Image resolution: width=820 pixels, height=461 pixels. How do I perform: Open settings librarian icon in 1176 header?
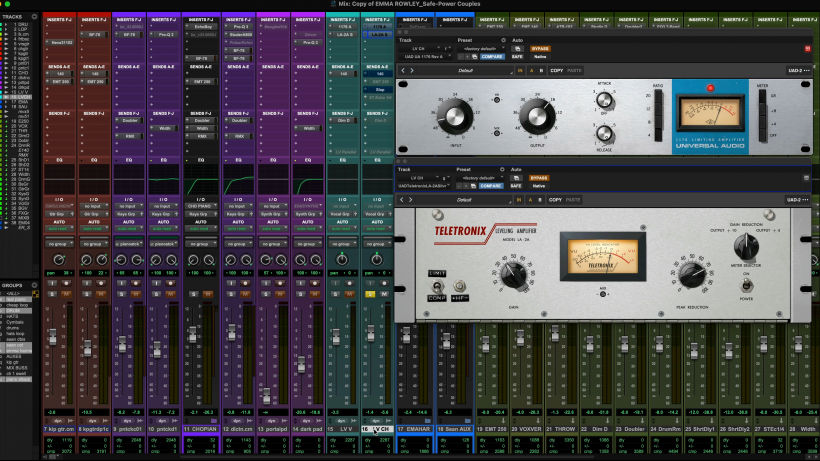474,56
